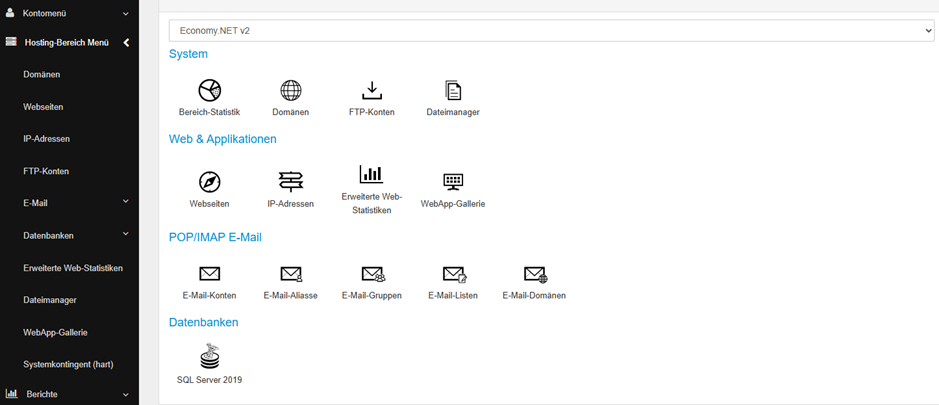Click the FTP-Konten download icon
939x405 pixels.
372,91
